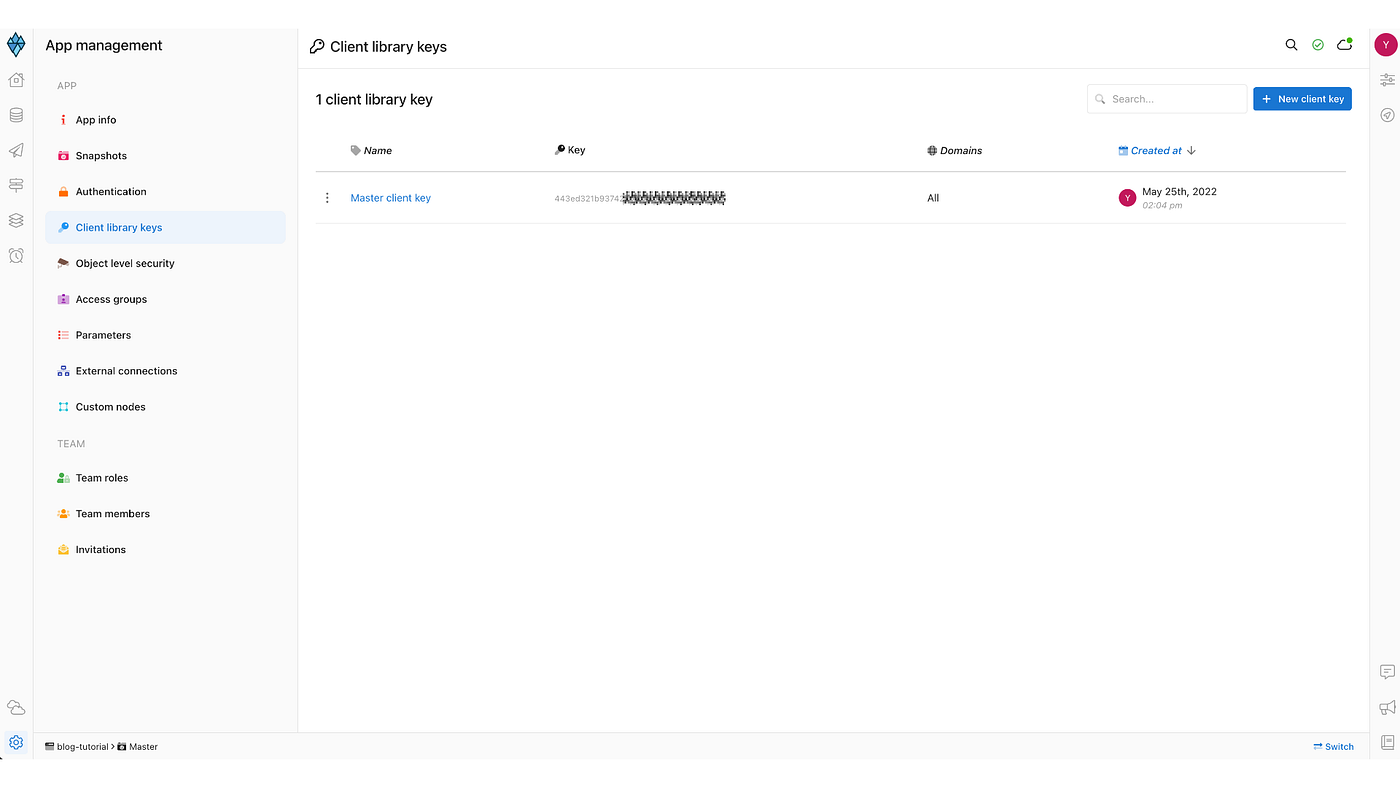Open the Team members section
This screenshot has height=788, width=1400.
click(113, 513)
